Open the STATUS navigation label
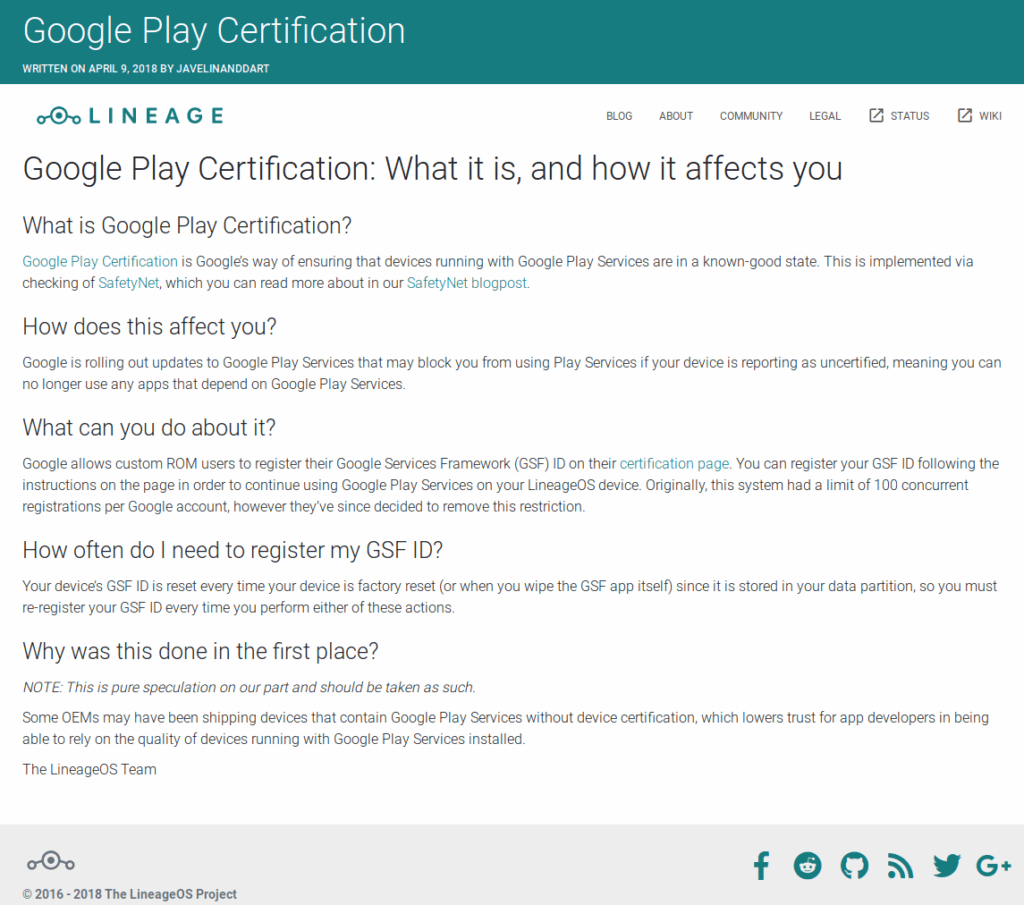 [x=910, y=116]
